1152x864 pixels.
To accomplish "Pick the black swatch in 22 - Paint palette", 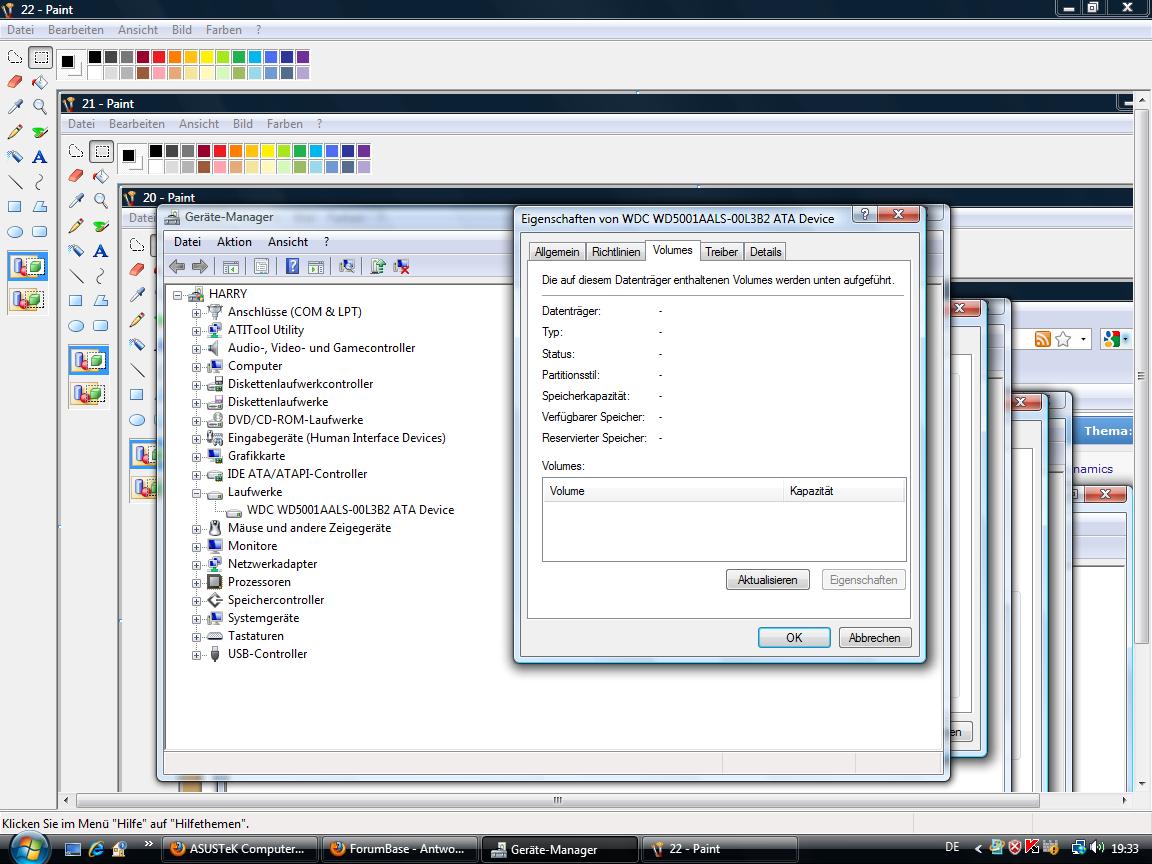I will tap(95, 57).
